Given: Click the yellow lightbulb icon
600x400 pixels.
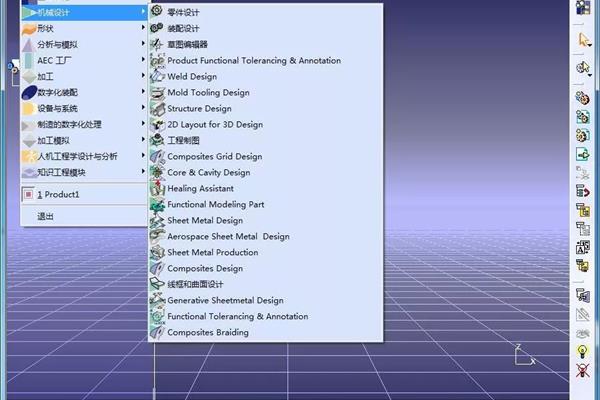Looking at the screenshot, I should tap(582, 351).
